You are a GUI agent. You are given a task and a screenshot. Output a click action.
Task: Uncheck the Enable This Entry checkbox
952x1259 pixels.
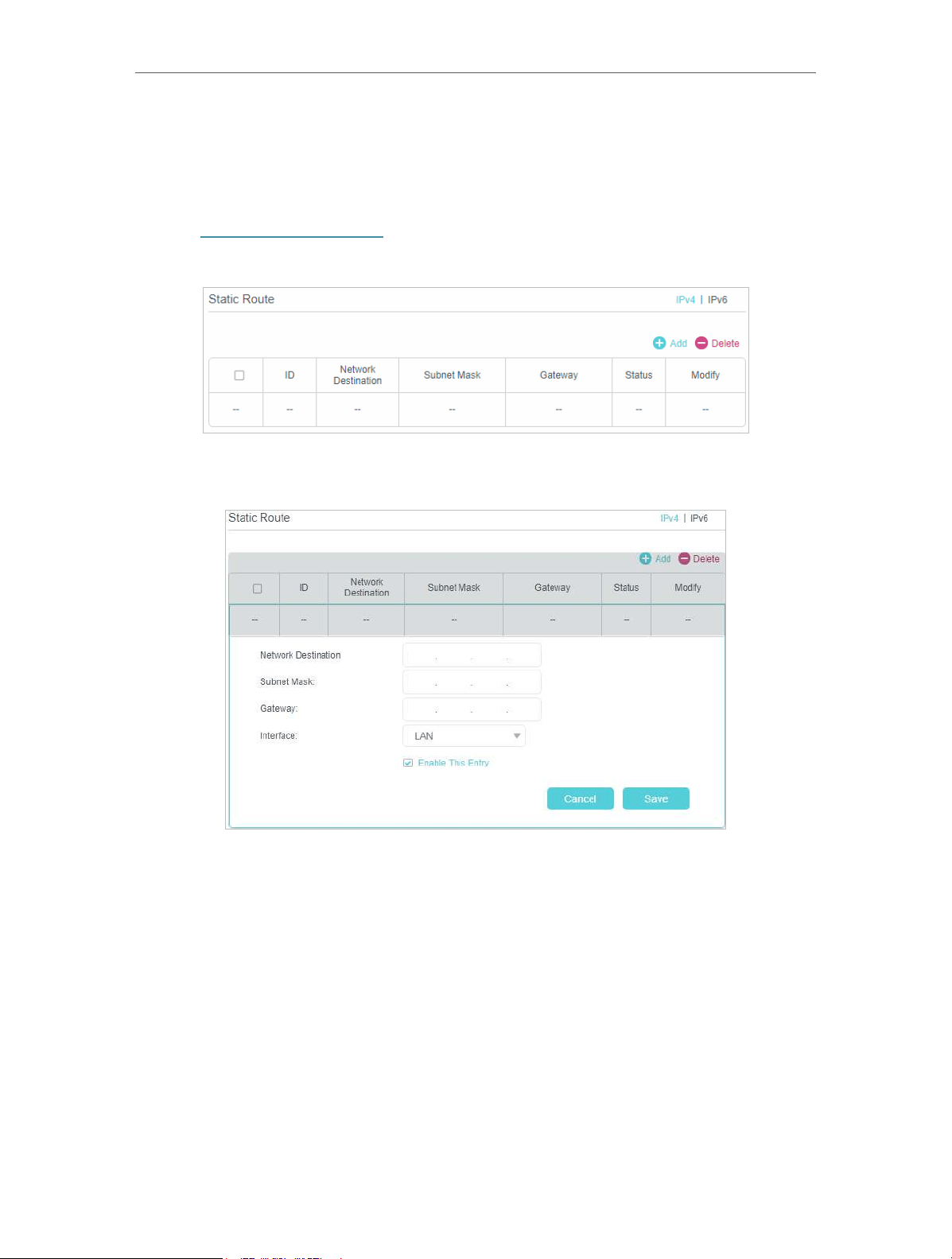[408, 763]
